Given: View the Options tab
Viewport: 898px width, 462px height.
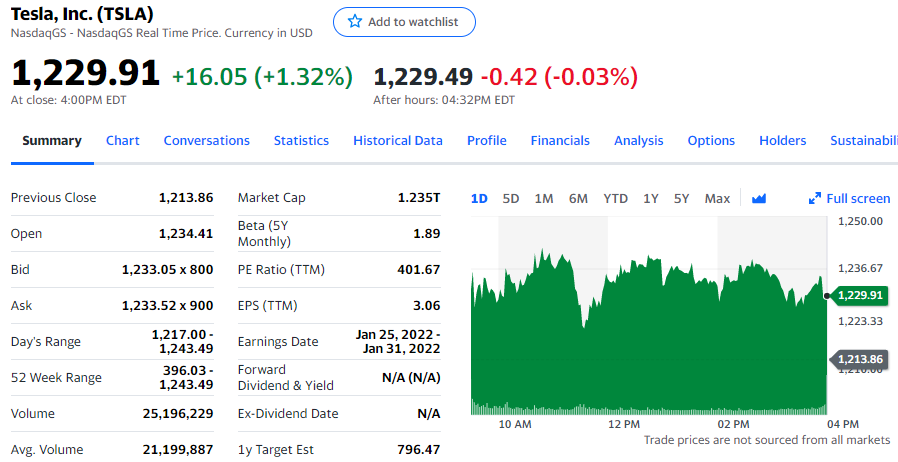Looking at the screenshot, I should click(711, 141).
